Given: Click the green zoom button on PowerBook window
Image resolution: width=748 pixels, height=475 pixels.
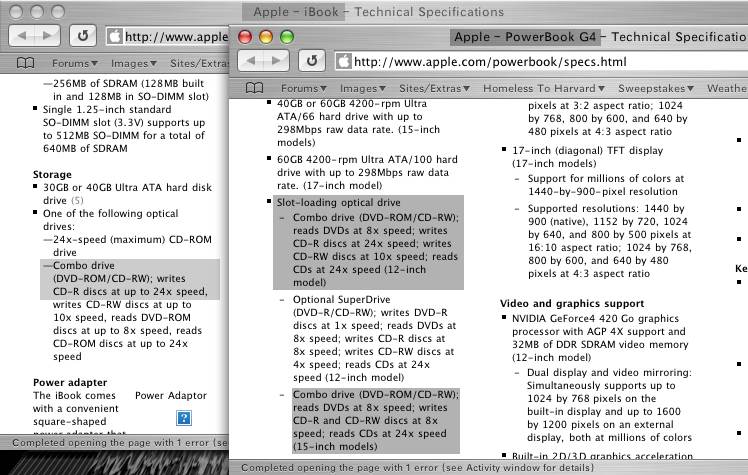Looking at the screenshot, I should 287,37.
